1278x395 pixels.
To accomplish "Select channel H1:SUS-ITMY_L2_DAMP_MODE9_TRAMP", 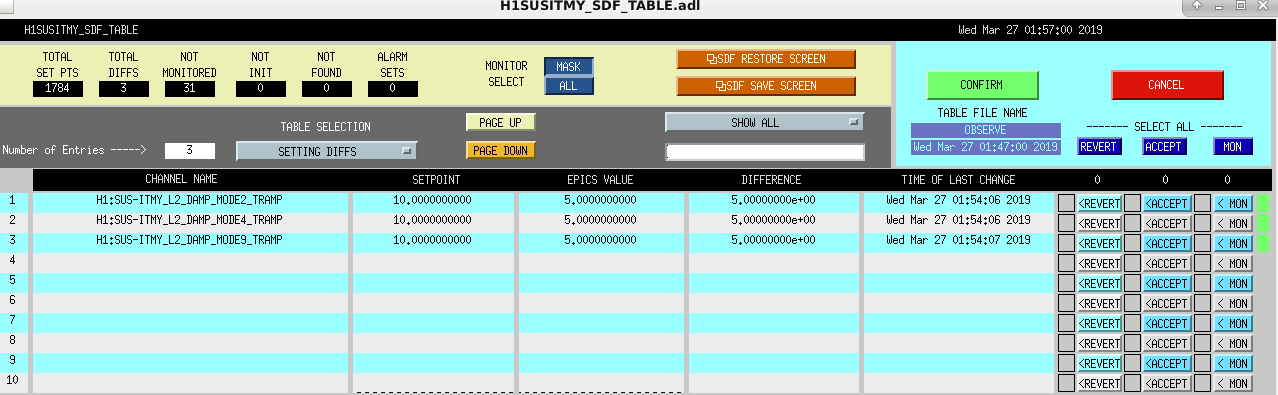I will pyautogui.click(x=189, y=240).
